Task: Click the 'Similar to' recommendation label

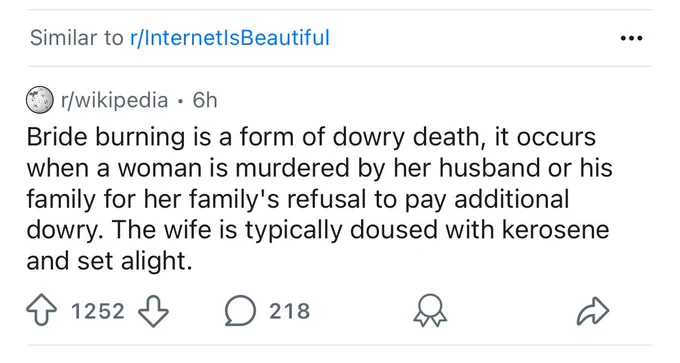Action: (77, 37)
